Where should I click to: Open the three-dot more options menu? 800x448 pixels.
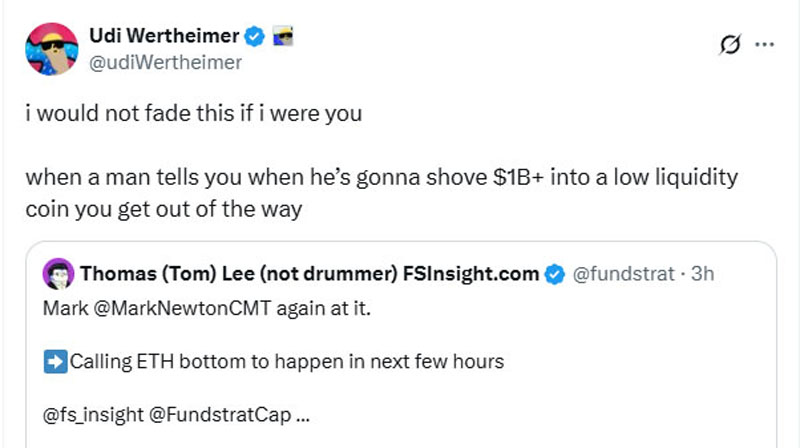765,44
